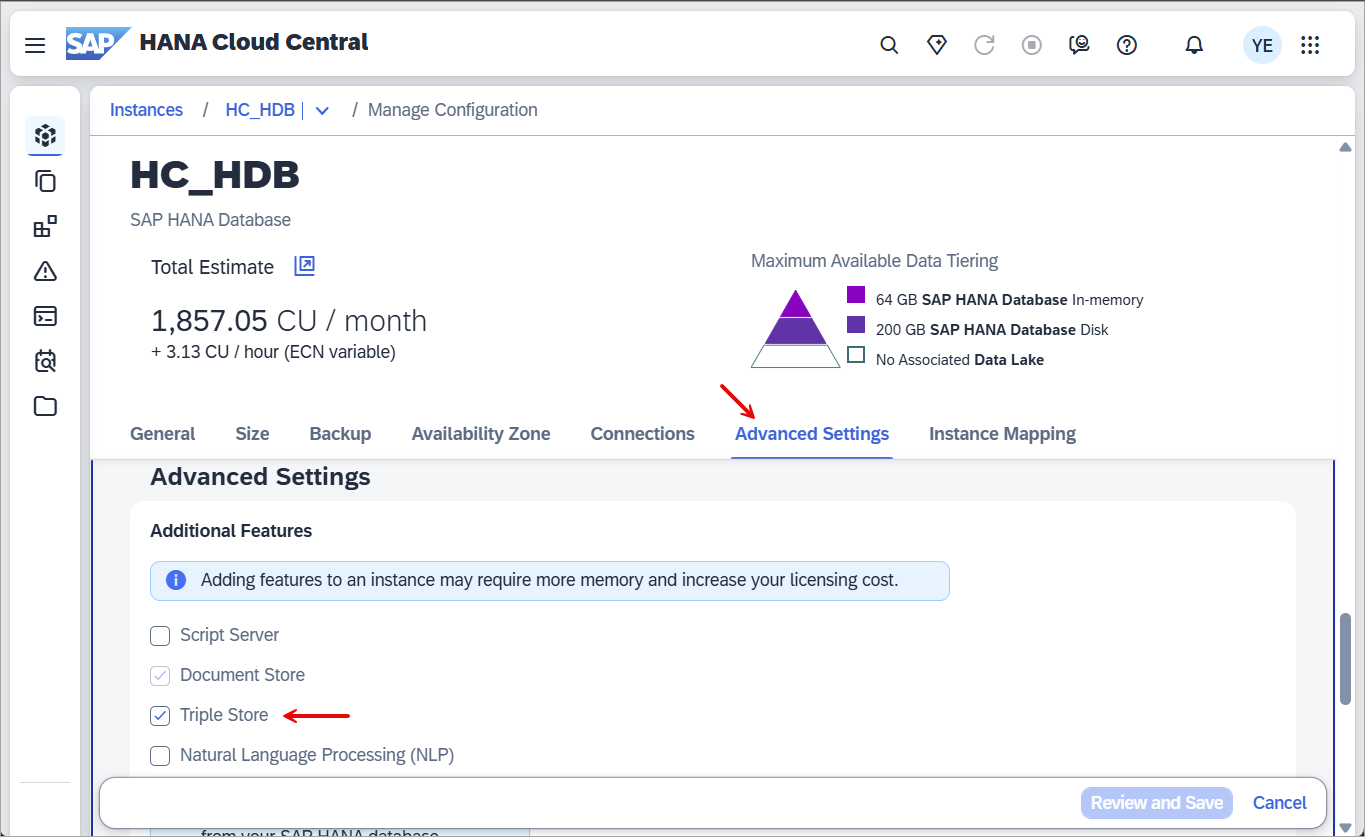Switch to the Instance Mapping tab
Viewport: 1365px width, 837px height.
coord(1002,434)
